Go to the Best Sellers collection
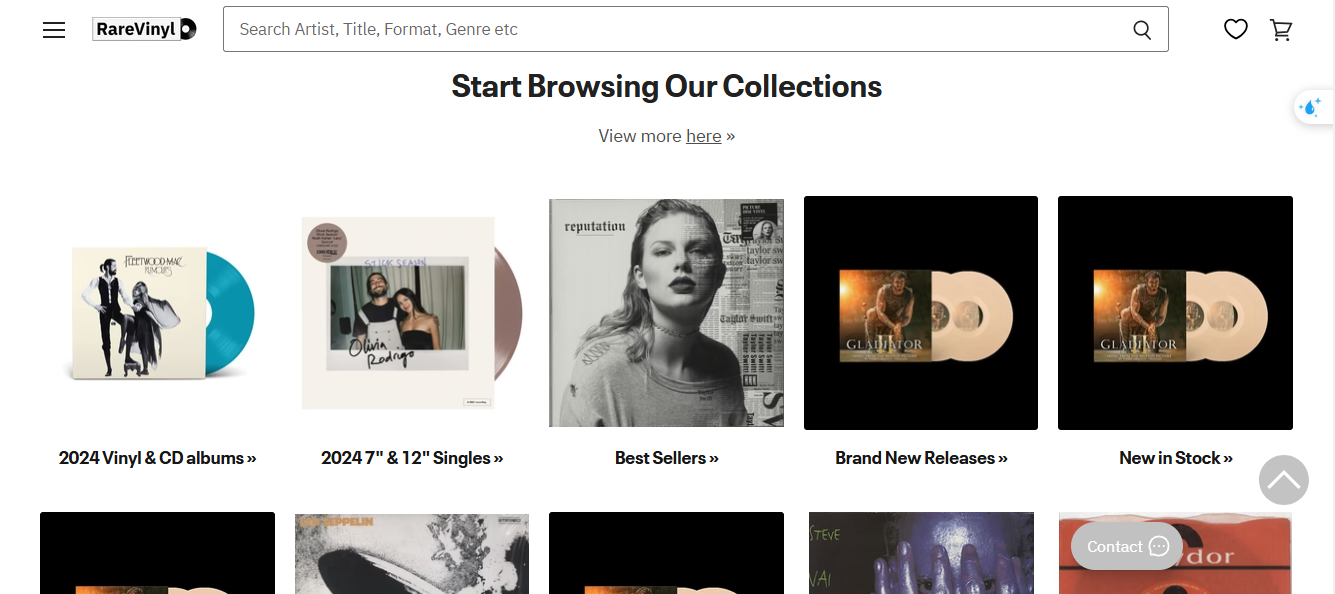Screen dimensions: 1335x594 tap(666, 458)
